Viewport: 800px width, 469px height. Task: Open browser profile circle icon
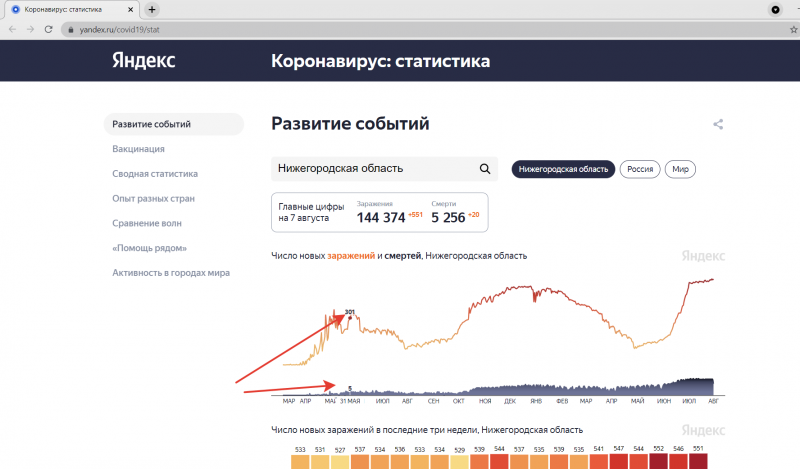point(775,10)
